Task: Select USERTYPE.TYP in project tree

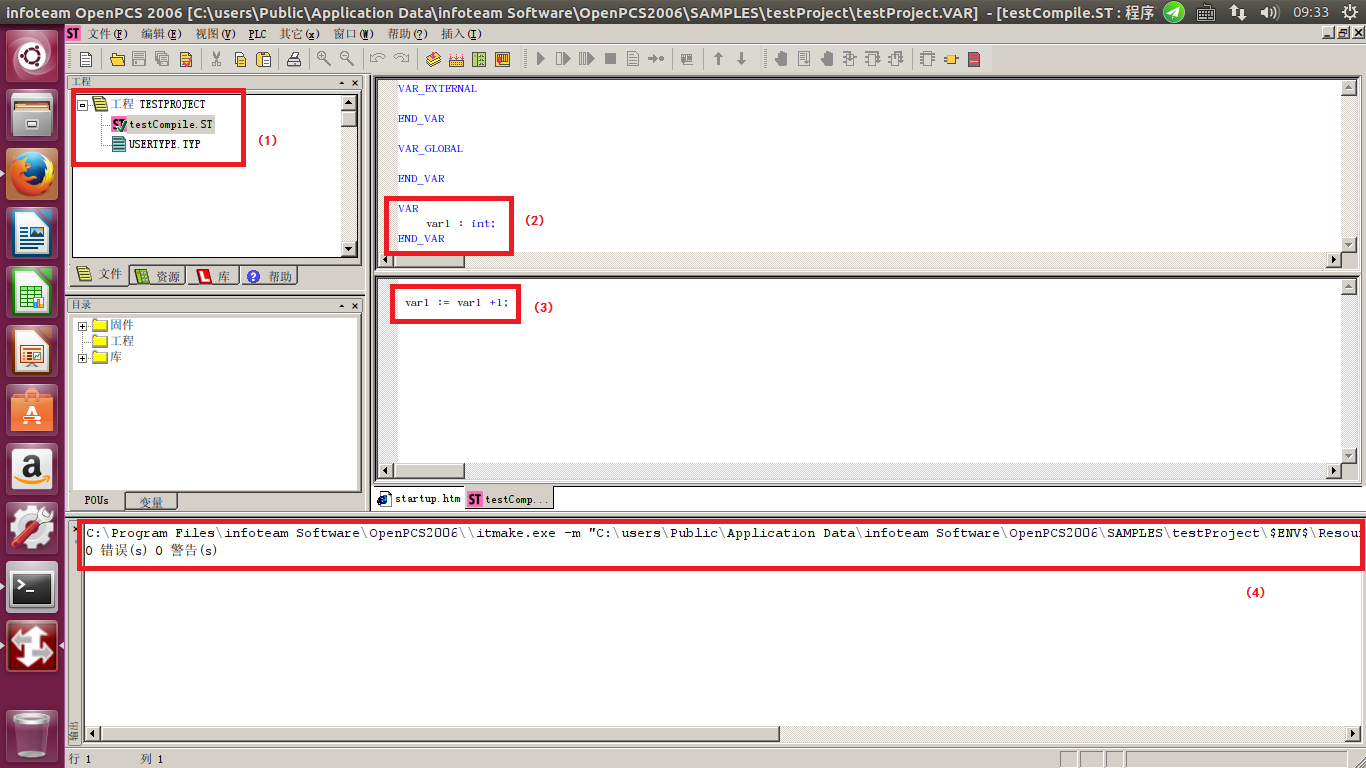Action: (155, 144)
